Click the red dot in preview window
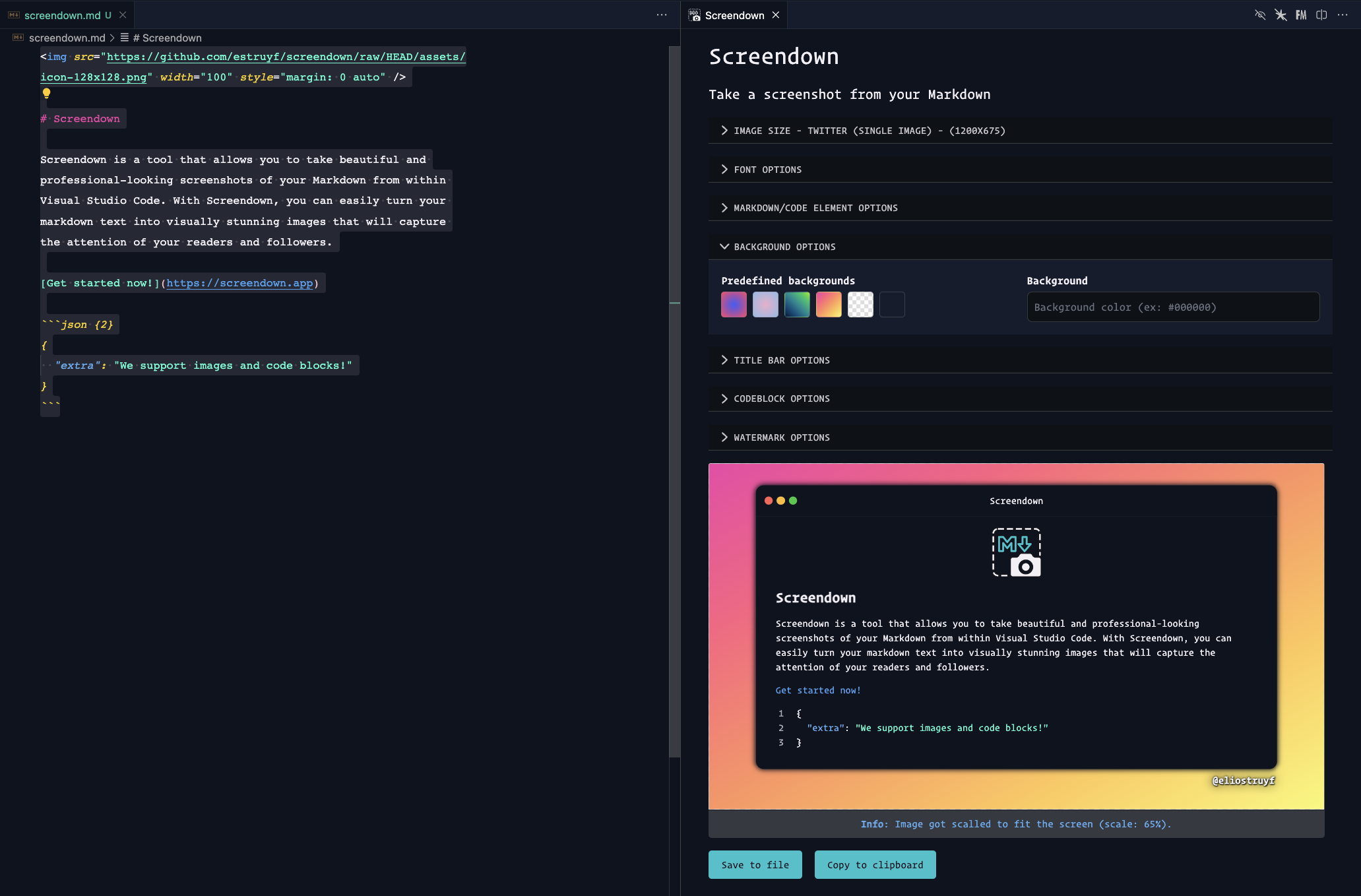This screenshot has width=1361, height=896. 769,501
